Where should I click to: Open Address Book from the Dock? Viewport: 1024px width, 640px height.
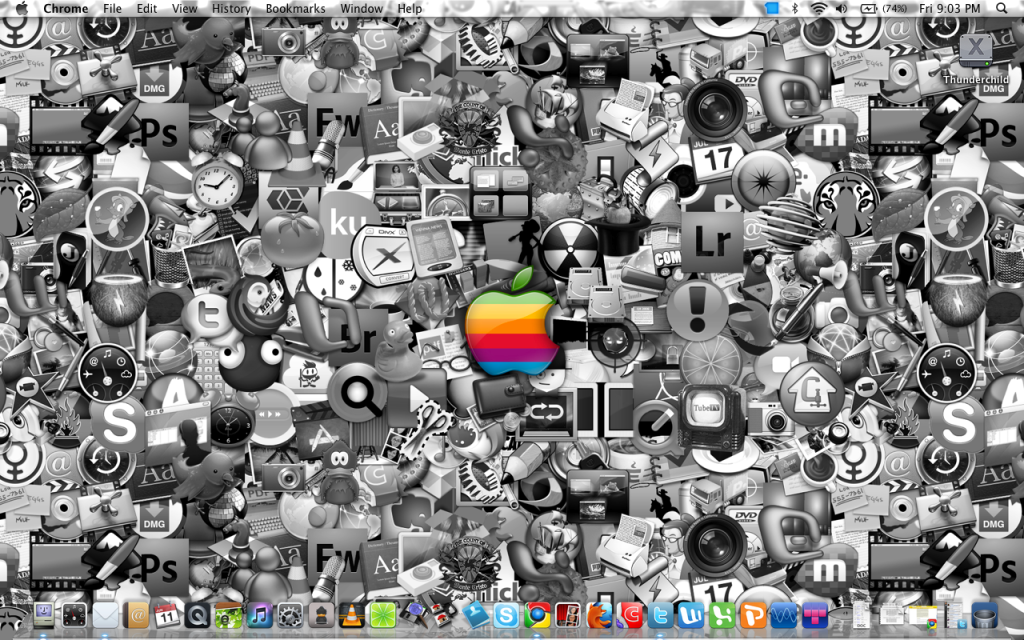(136, 616)
